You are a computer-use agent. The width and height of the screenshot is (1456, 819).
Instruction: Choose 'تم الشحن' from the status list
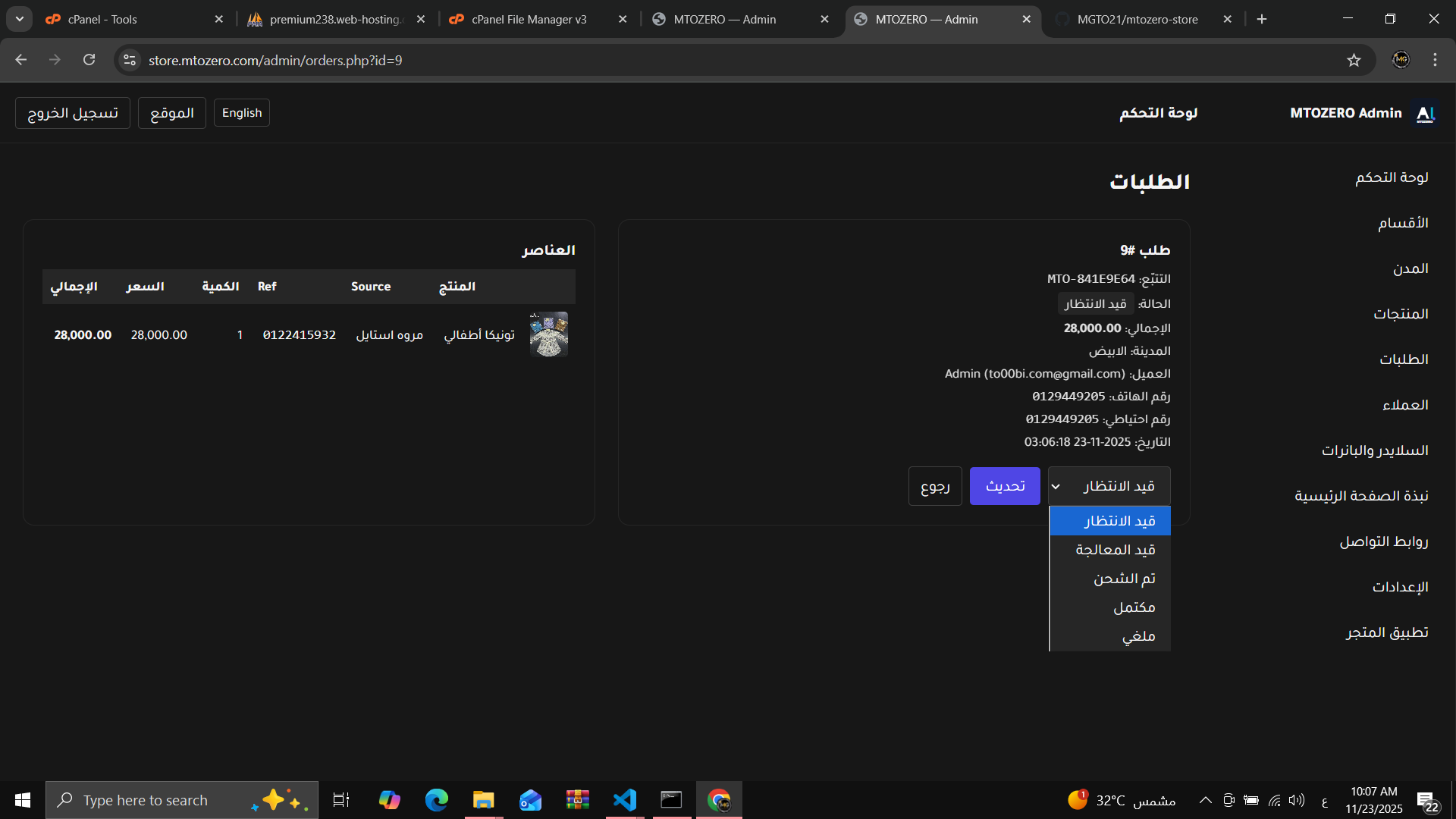(x=1124, y=579)
